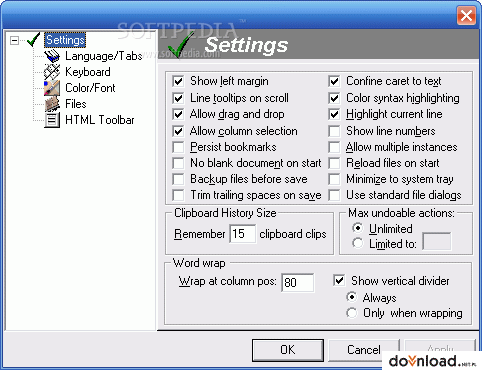
Task: Enable Use standard file dialogs
Action: (x=334, y=195)
